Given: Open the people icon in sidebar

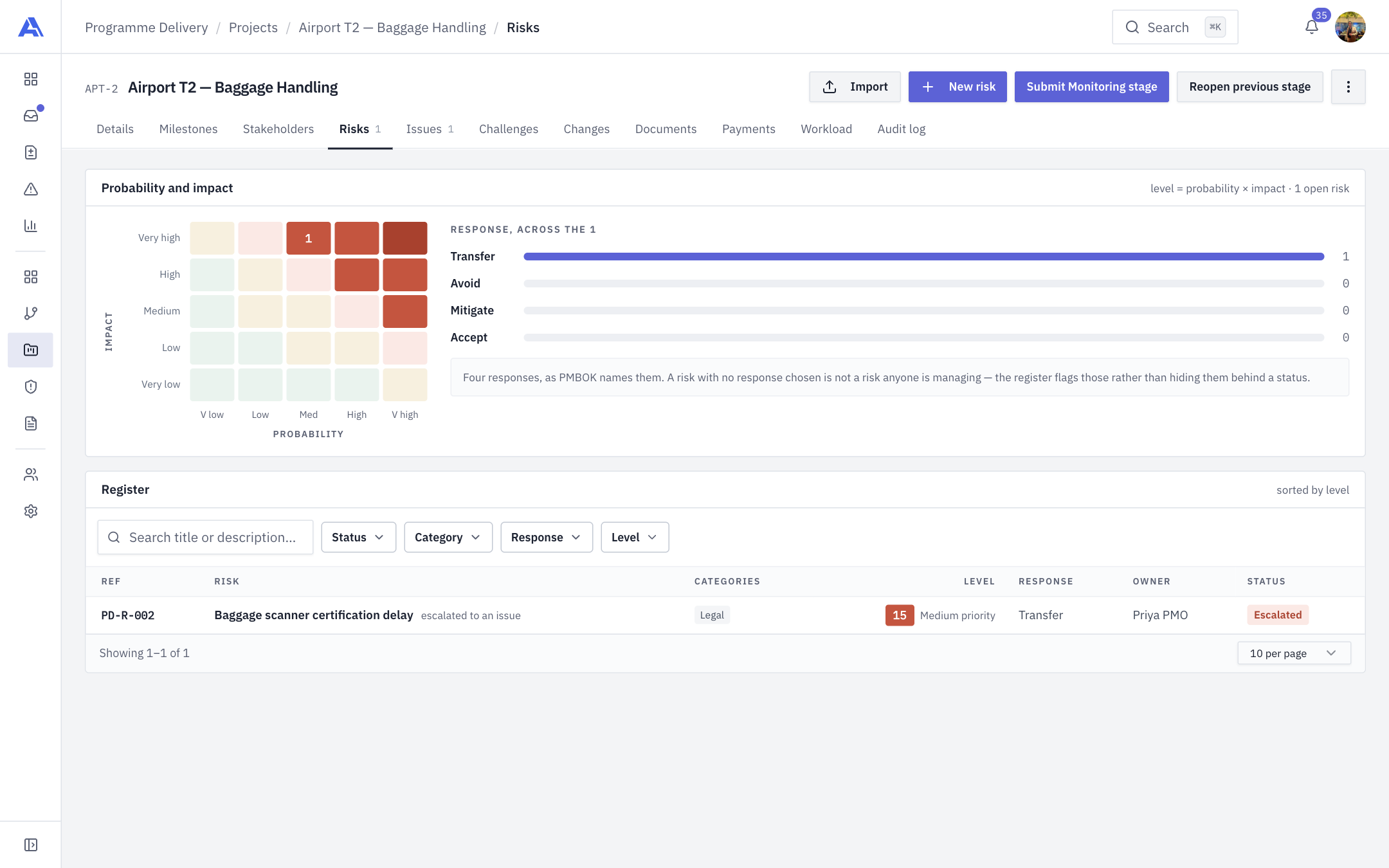Looking at the screenshot, I should click(30, 475).
